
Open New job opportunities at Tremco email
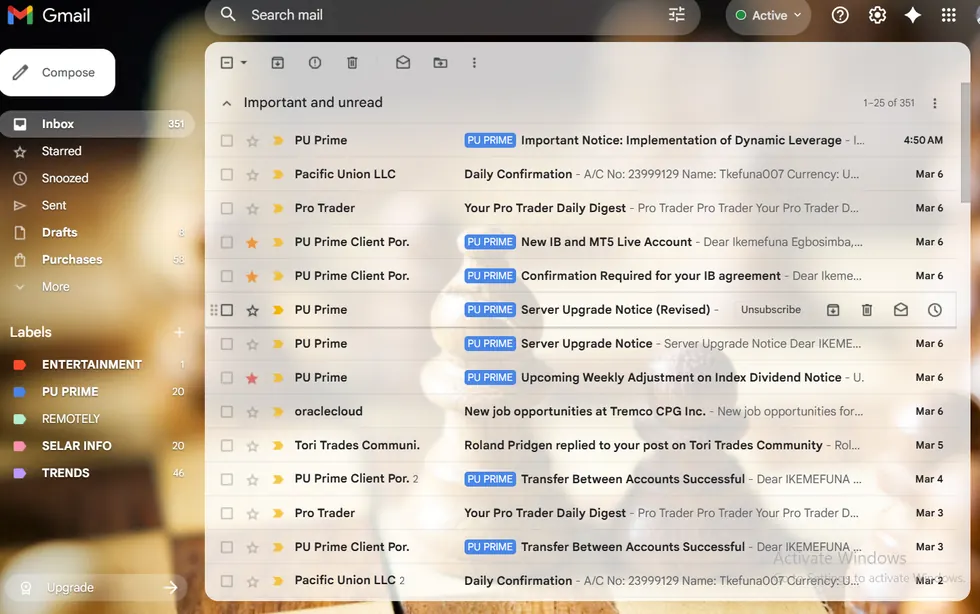pyautogui.click(x=581, y=411)
